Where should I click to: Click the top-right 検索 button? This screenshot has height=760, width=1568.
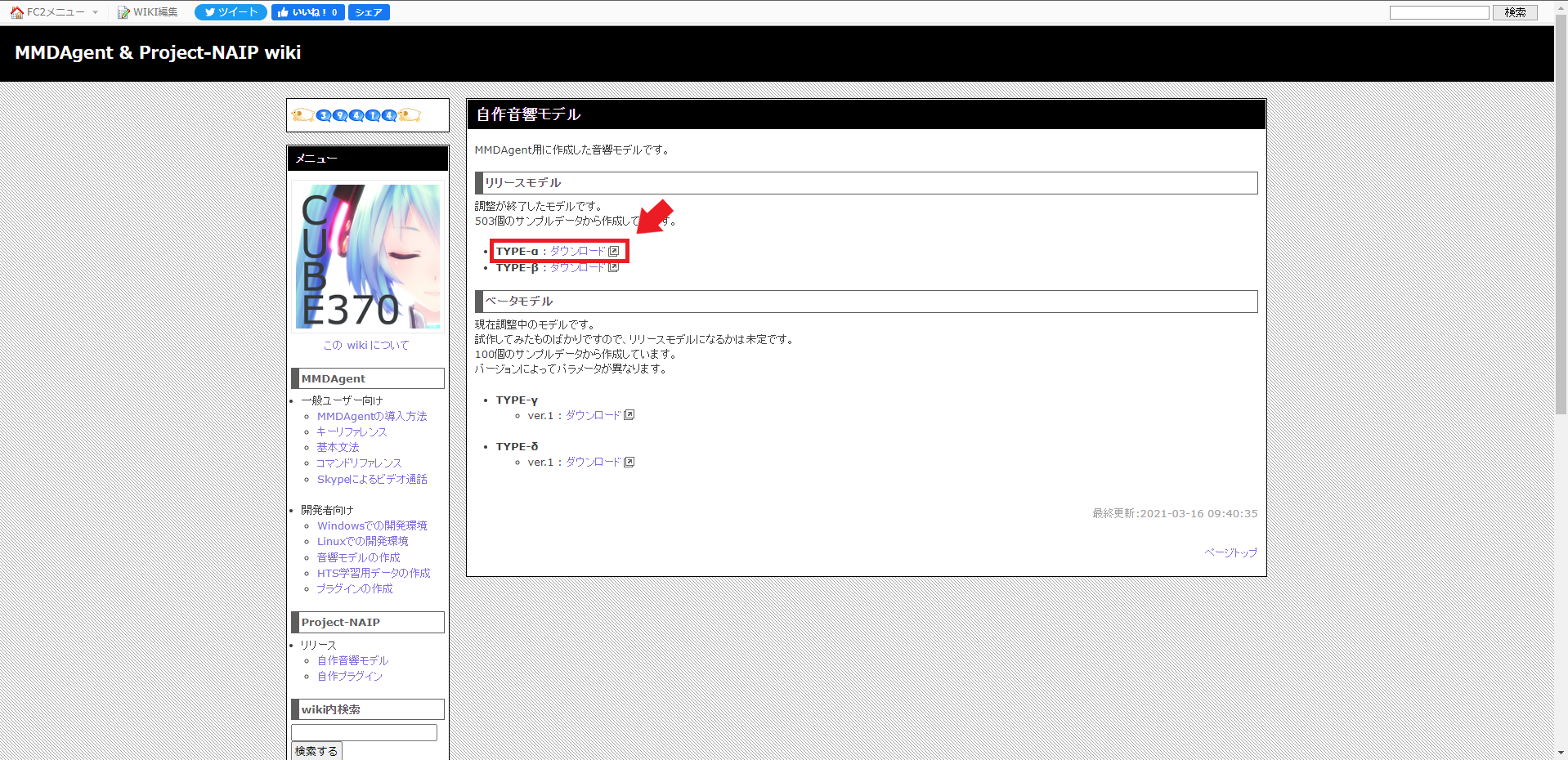click(x=1515, y=12)
